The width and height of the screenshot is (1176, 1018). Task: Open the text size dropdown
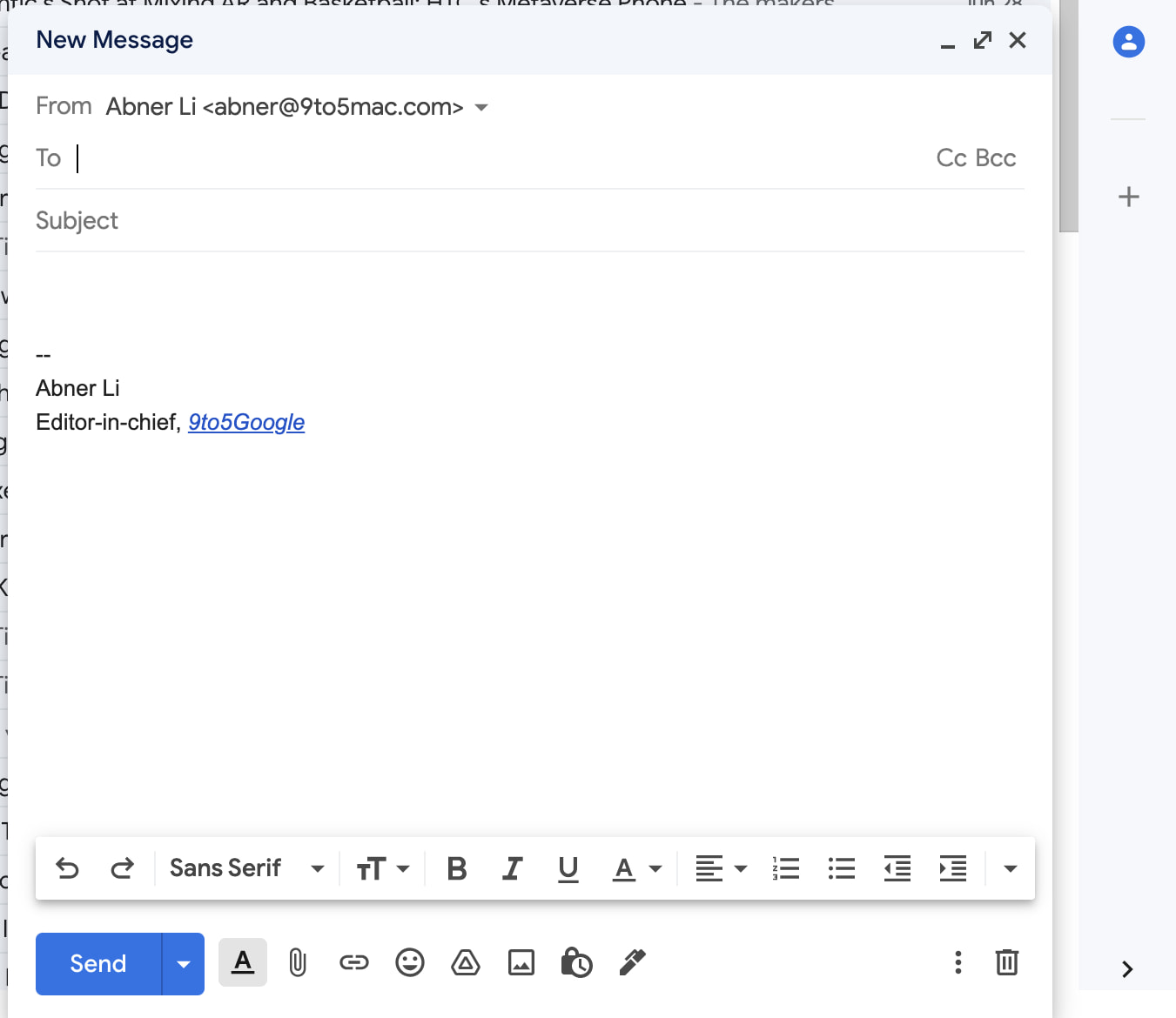(x=382, y=867)
